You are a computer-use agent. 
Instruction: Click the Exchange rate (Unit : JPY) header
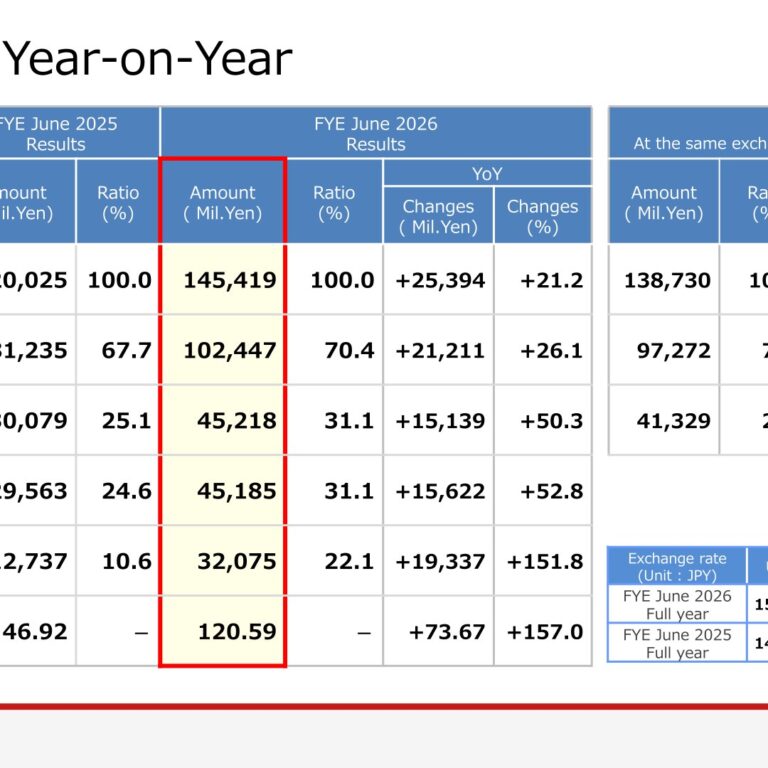677,566
